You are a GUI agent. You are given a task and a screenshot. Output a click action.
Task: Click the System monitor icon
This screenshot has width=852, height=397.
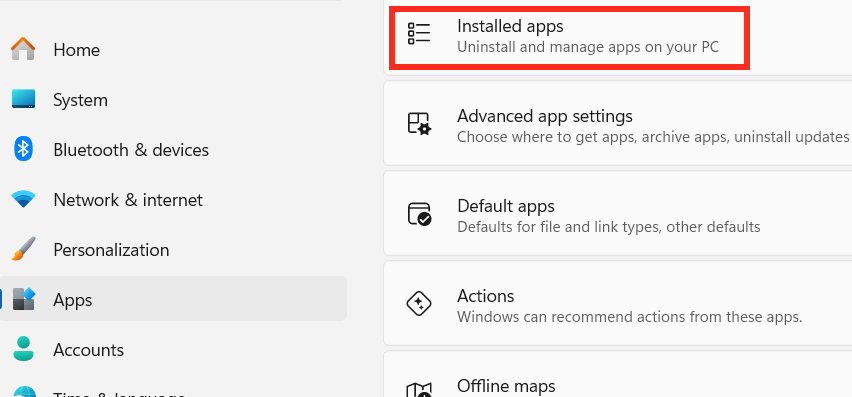pyautogui.click(x=23, y=99)
